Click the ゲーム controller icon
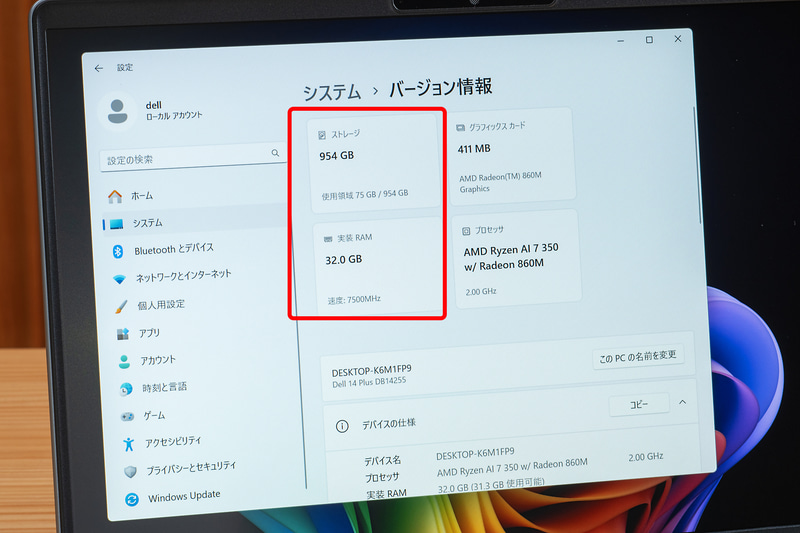This screenshot has width=800, height=533. coord(127,417)
